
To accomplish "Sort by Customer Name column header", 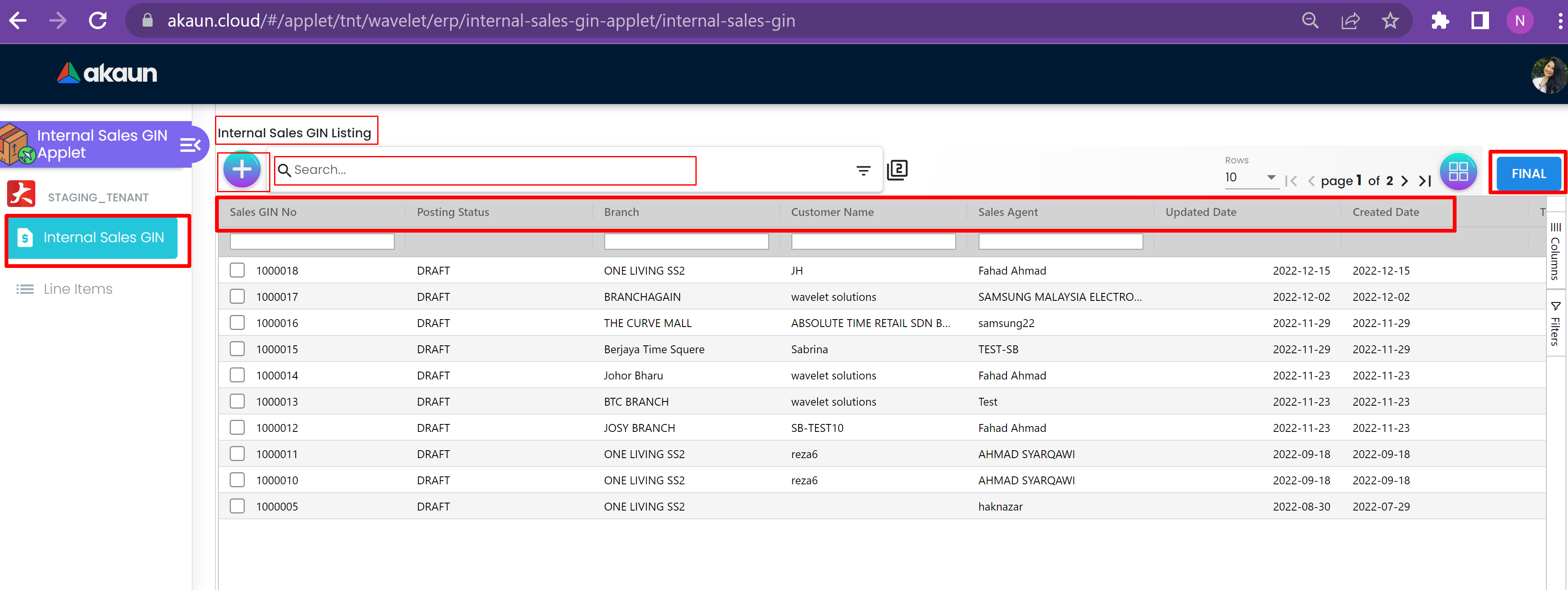I will tap(831, 212).
